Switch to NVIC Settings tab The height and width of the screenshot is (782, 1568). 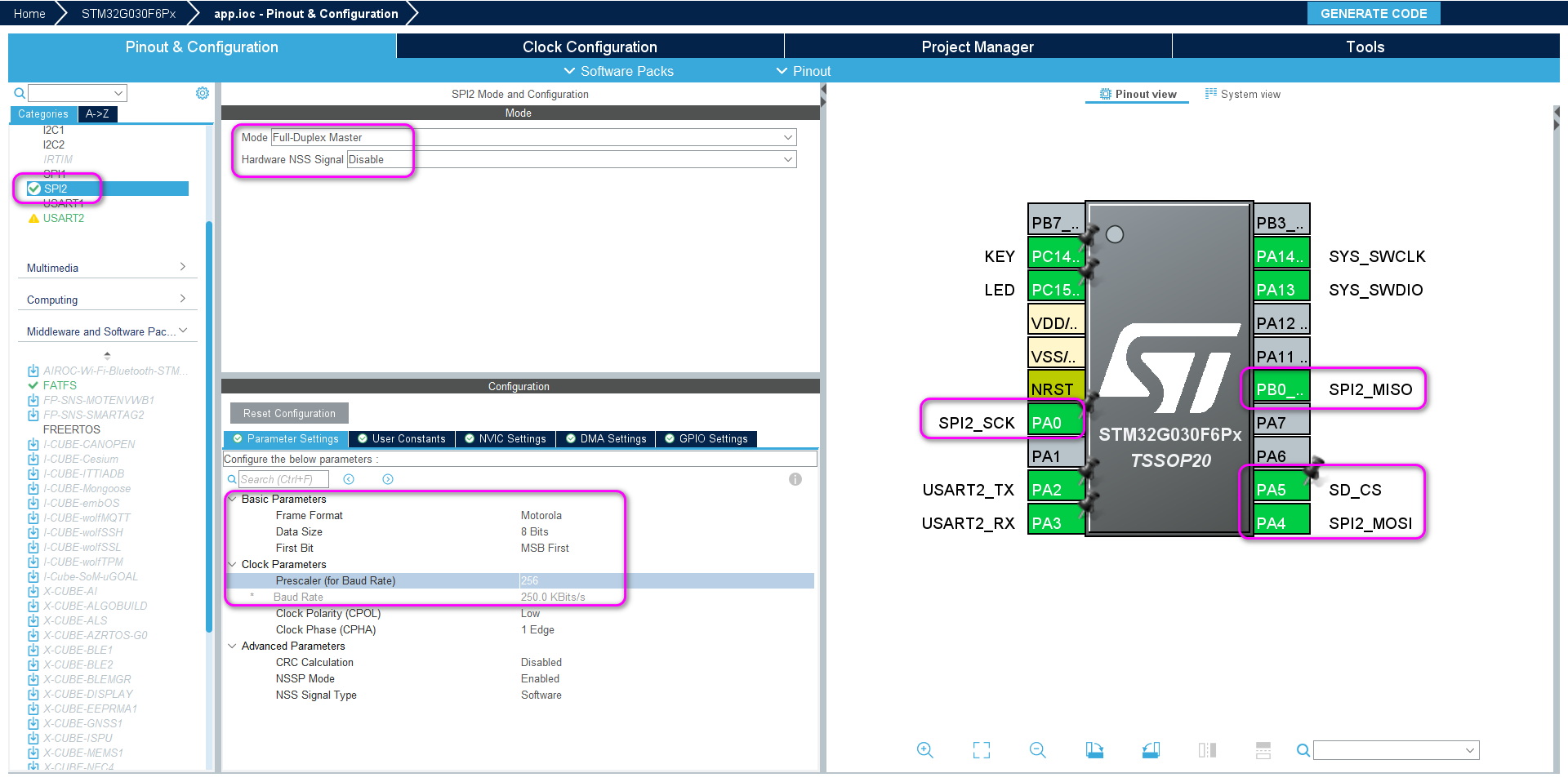(506, 439)
